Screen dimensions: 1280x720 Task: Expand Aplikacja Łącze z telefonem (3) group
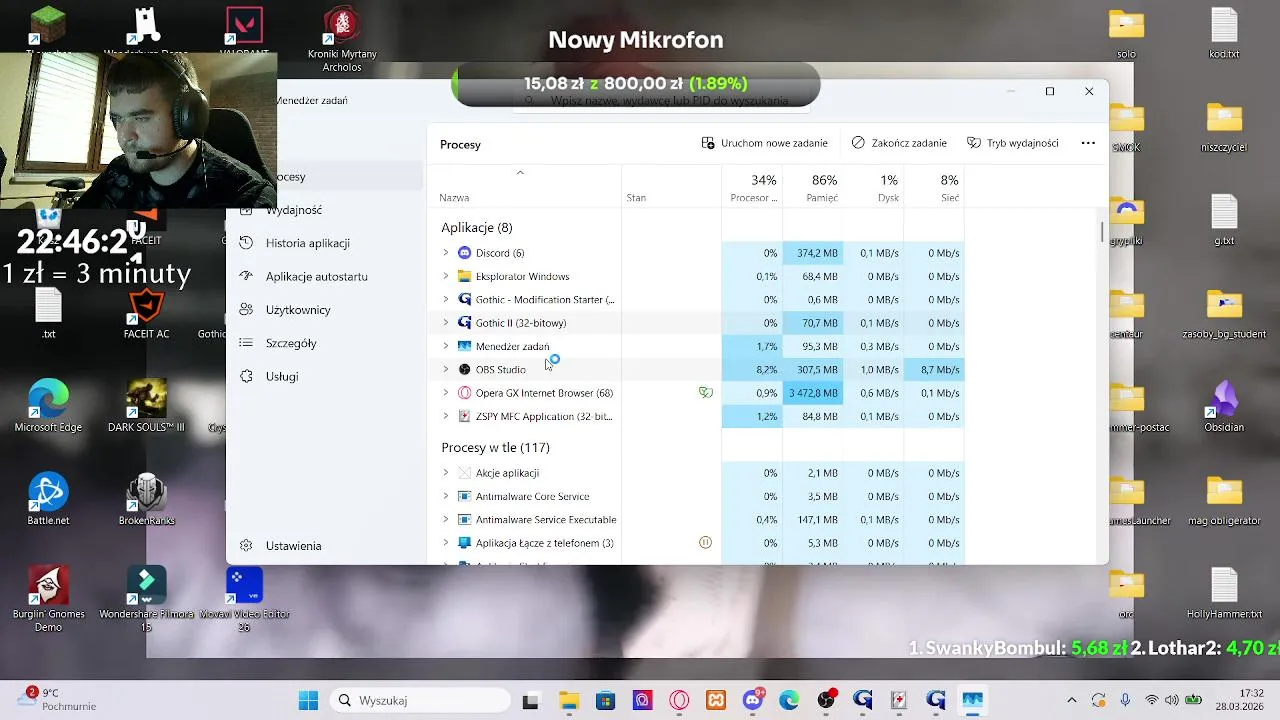tap(446, 543)
